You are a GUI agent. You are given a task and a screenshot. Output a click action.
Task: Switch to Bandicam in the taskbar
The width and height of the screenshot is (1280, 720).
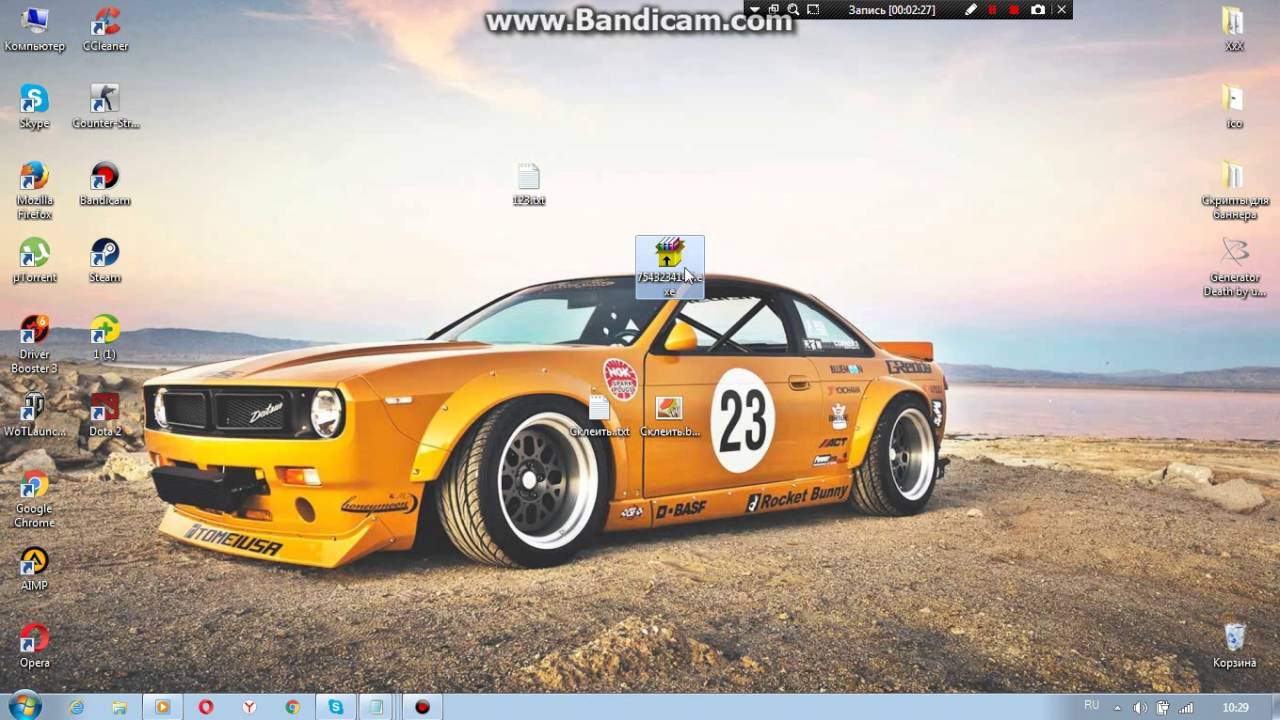click(x=422, y=707)
